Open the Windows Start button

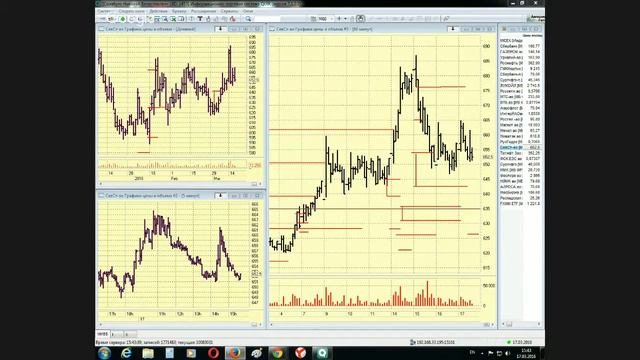pyautogui.click(x=104, y=353)
